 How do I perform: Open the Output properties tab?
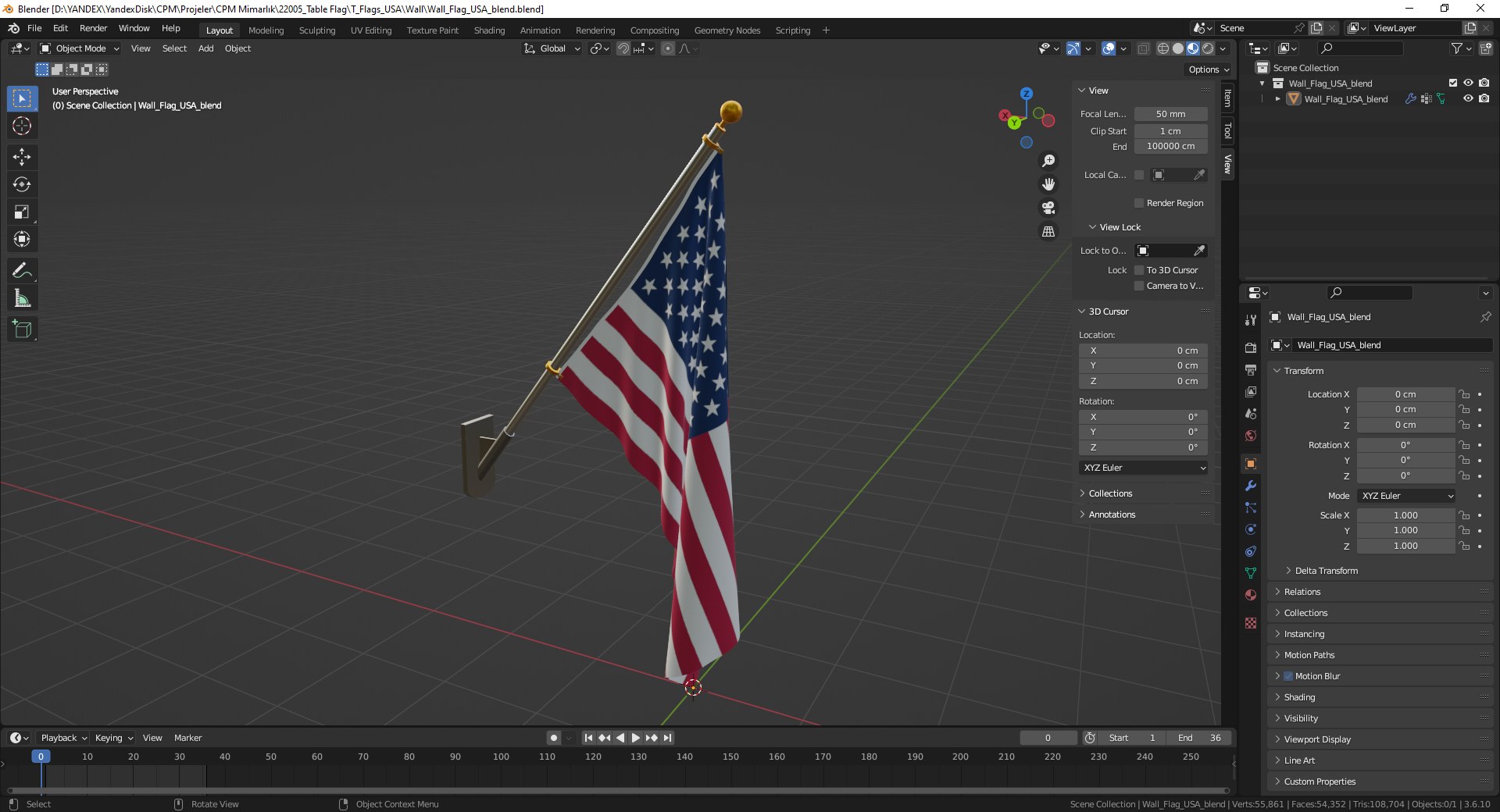pyautogui.click(x=1251, y=369)
